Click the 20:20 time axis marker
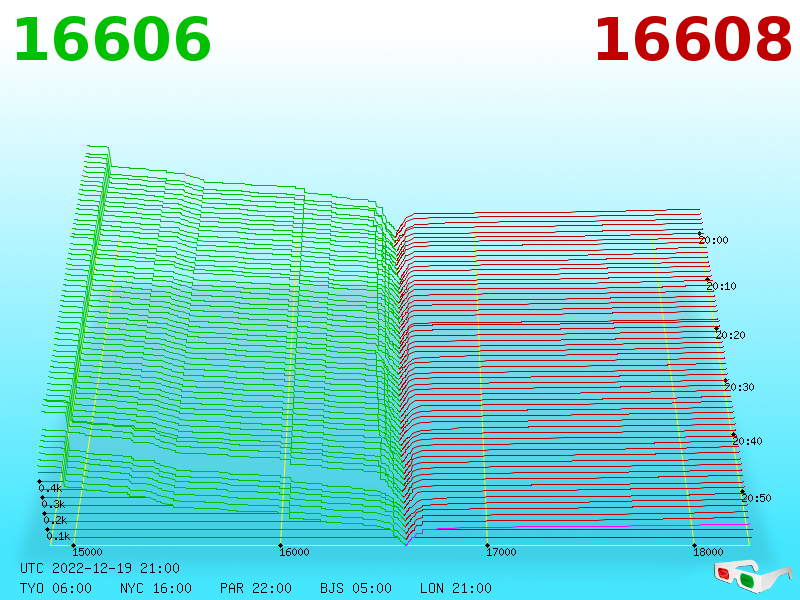Image resolution: width=800 pixels, height=600 pixels. coord(731,335)
